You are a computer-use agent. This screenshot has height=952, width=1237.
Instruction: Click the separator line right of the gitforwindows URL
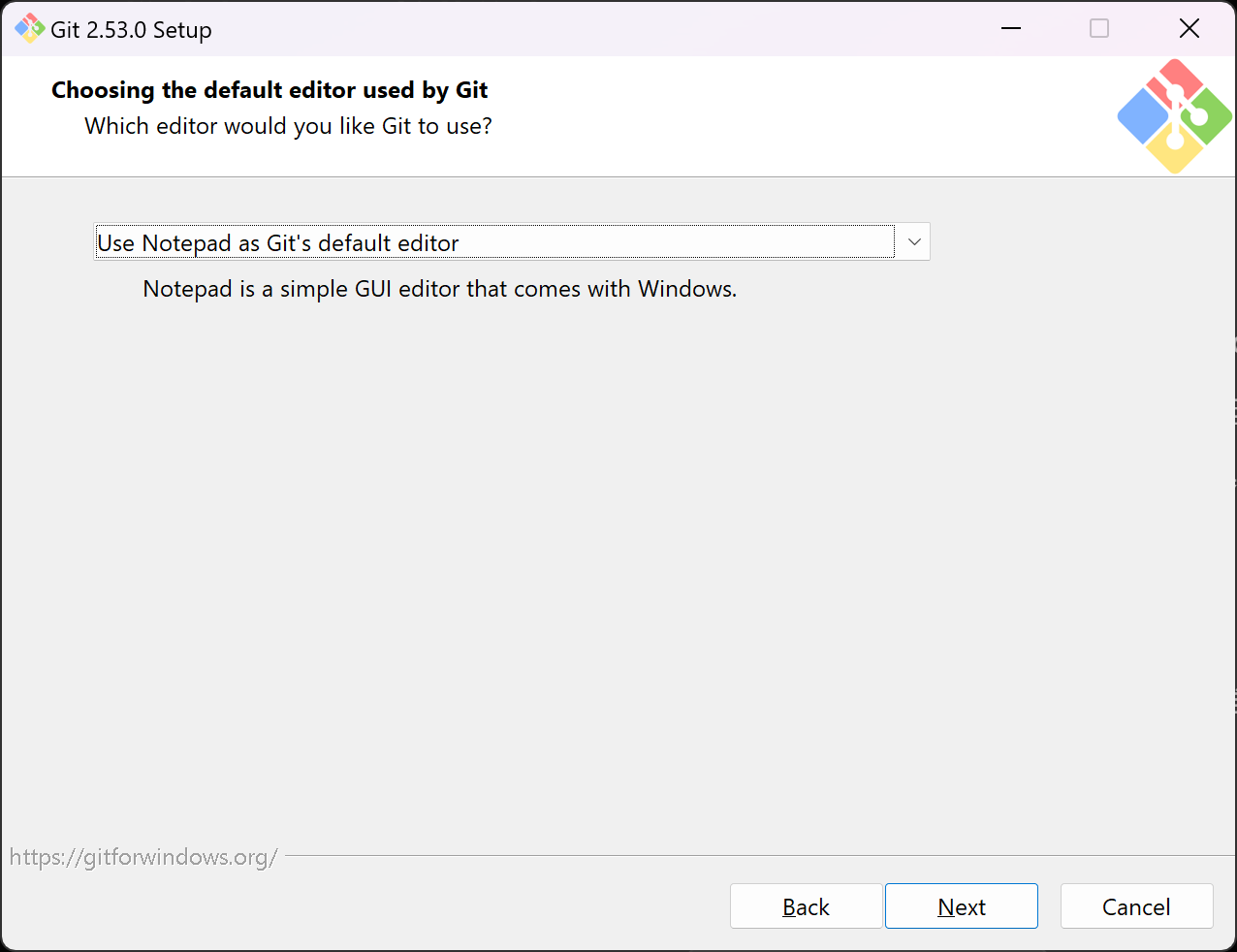point(756,856)
